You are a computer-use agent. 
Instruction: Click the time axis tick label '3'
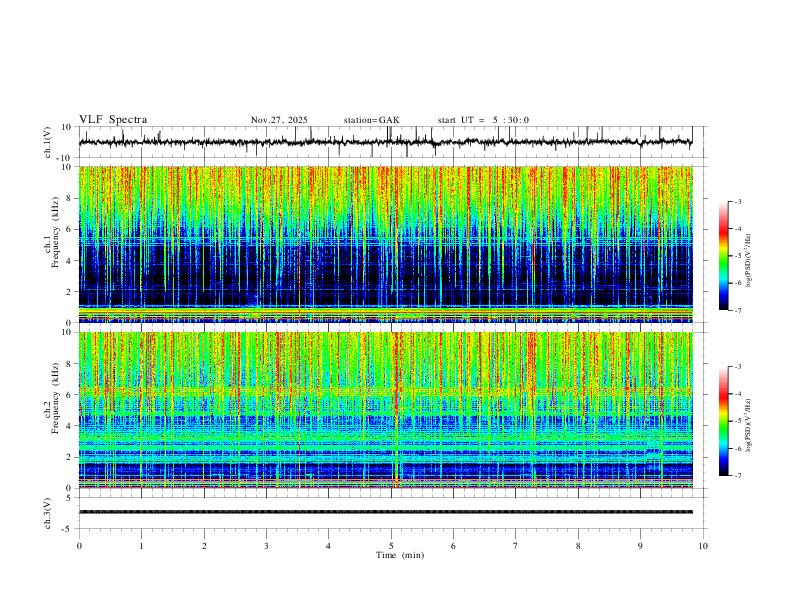[x=266, y=546]
